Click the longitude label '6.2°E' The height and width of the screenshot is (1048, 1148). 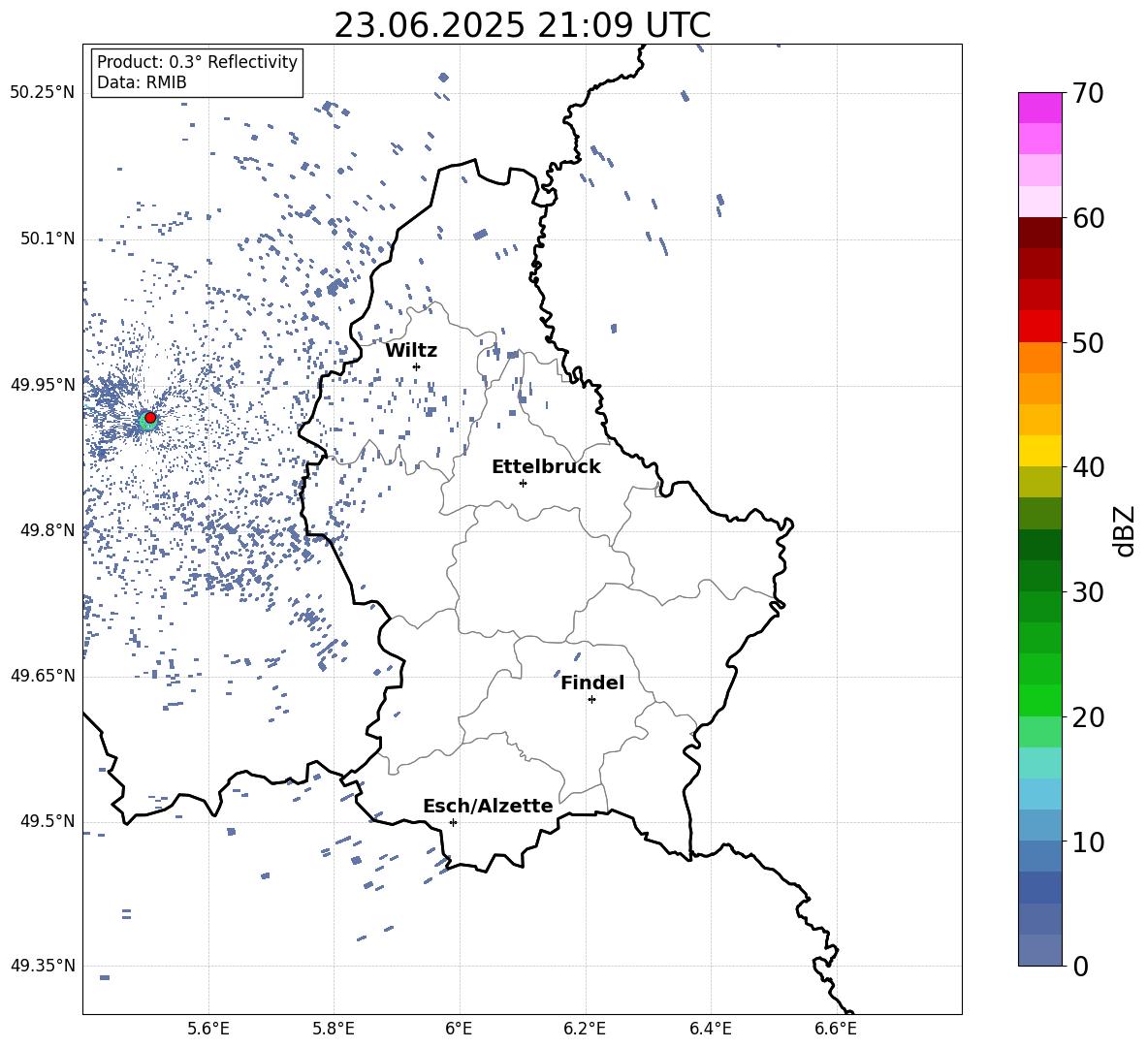click(x=585, y=1029)
